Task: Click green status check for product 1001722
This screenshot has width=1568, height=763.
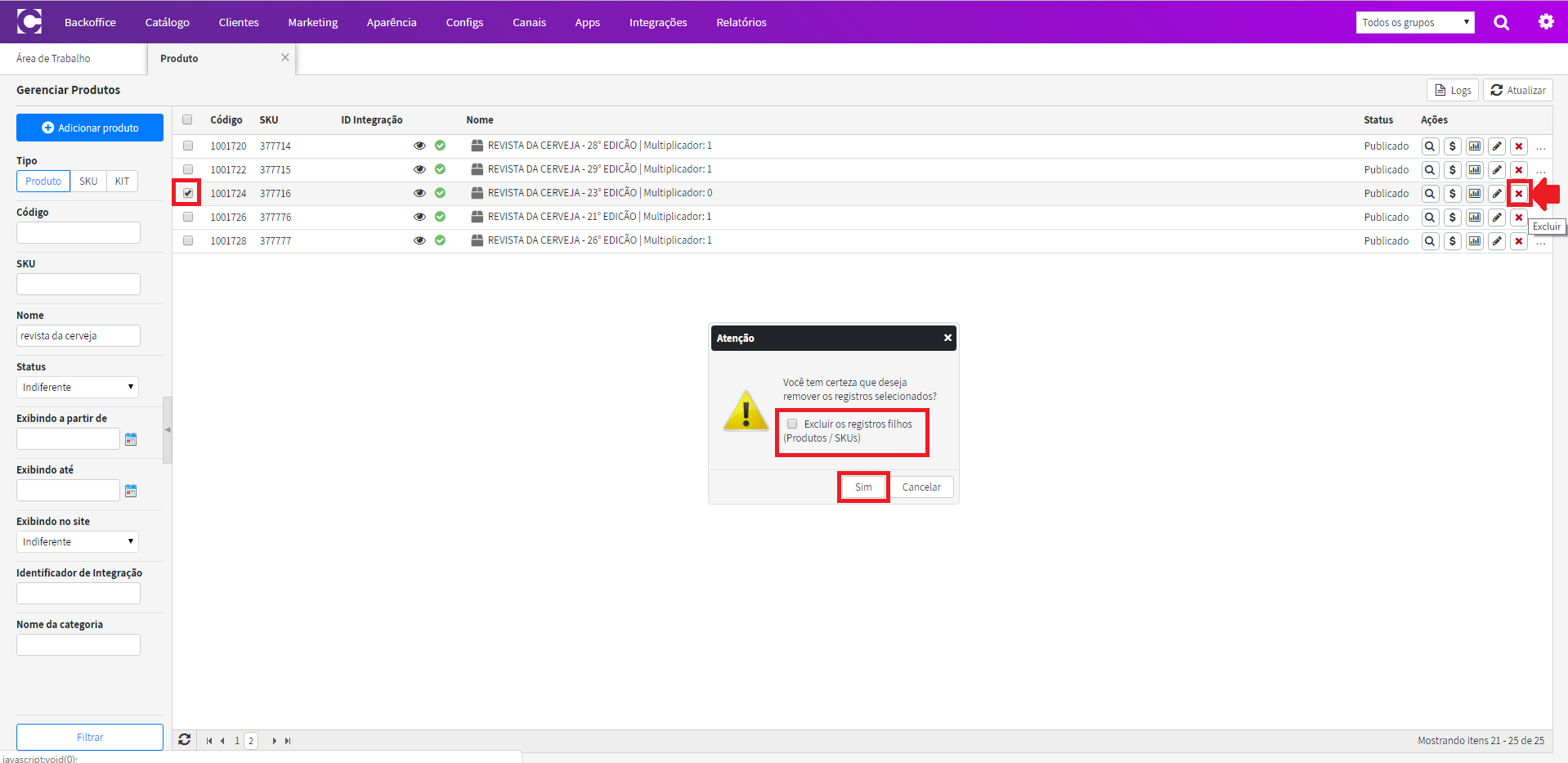Action: pyautogui.click(x=440, y=169)
